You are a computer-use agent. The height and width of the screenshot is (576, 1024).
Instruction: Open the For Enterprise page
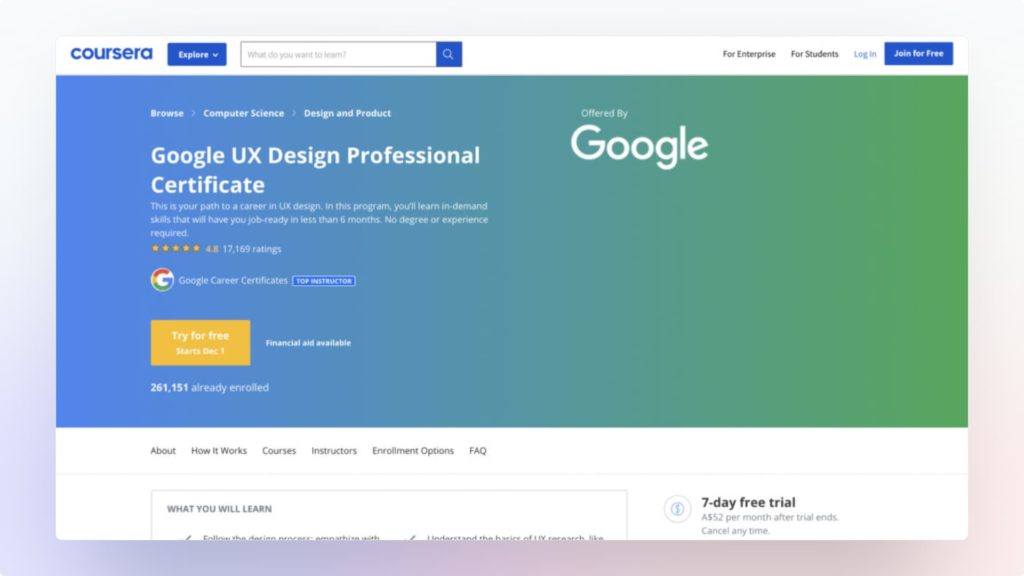tap(749, 54)
